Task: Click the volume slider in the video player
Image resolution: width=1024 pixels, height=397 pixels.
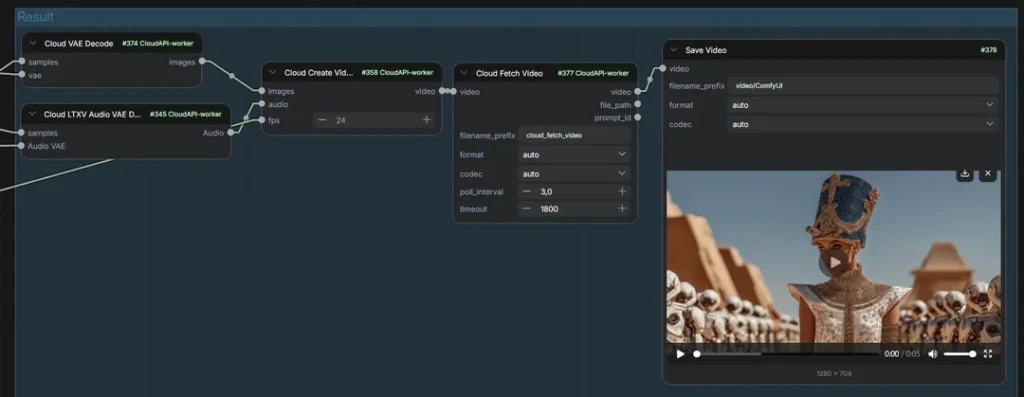Action: tap(959, 354)
